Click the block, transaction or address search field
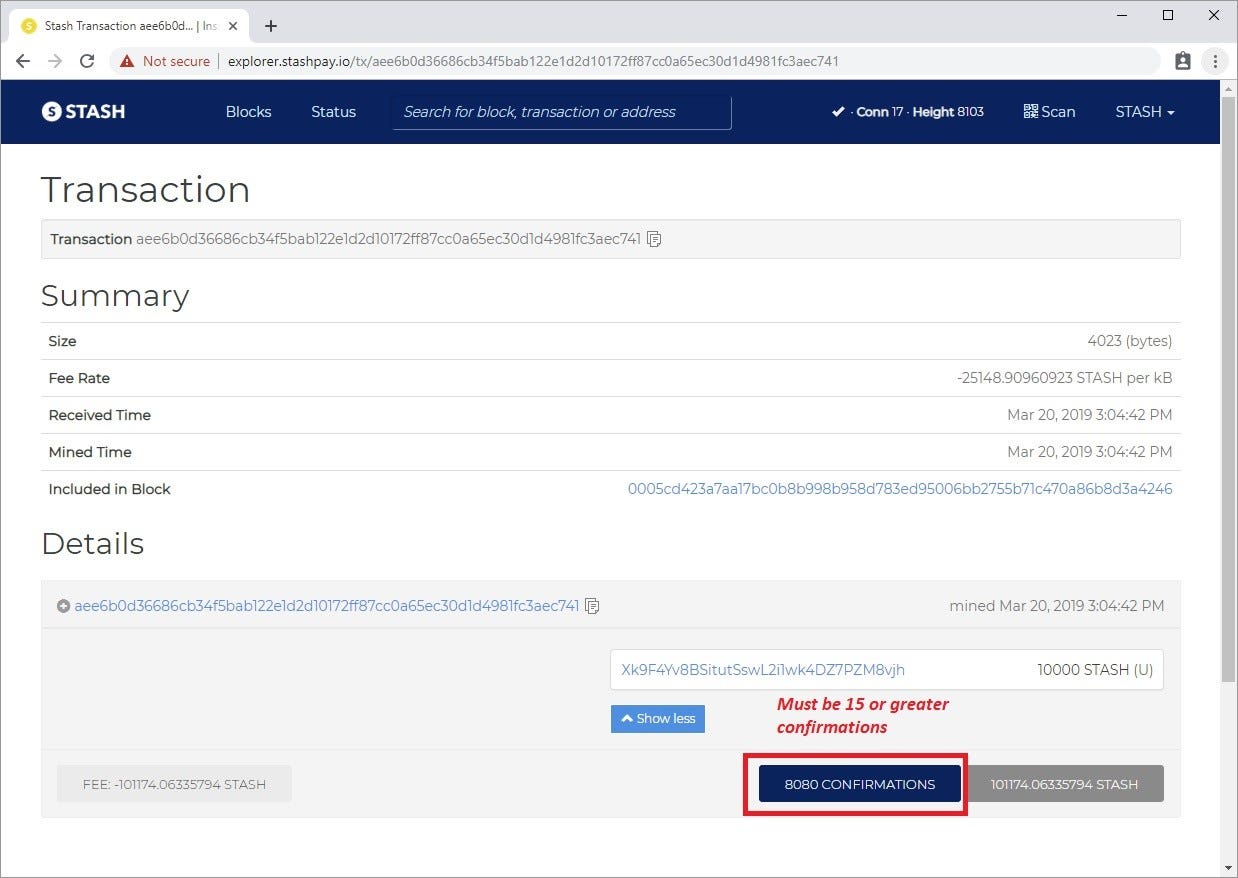 coord(562,112)
